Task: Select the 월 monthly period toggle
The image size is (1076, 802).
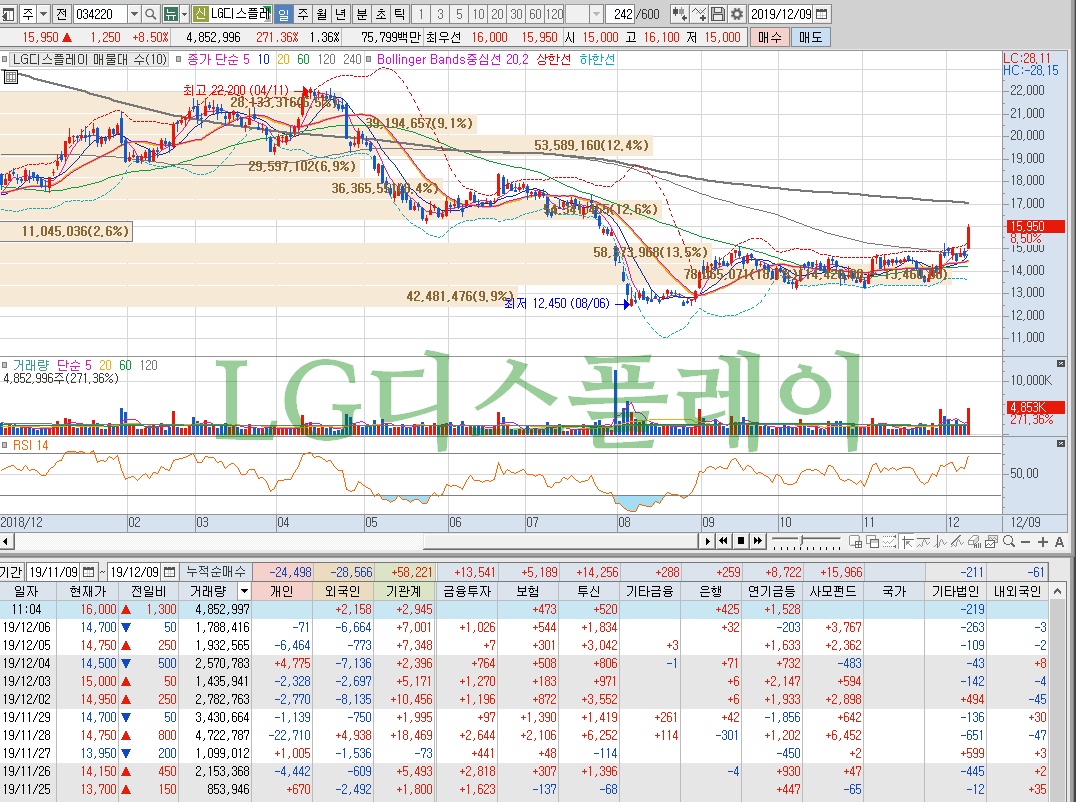Action: (x=322, y=14)
